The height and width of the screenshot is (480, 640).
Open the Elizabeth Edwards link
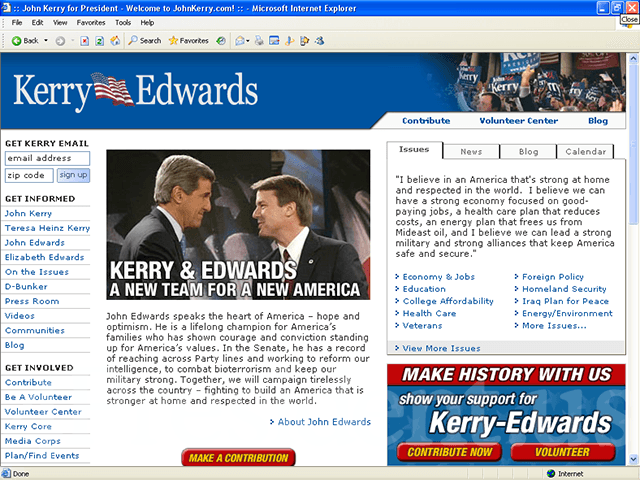coord(44,258)
